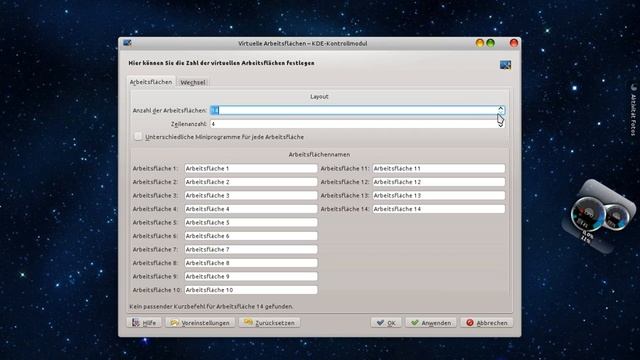The height and width of the screenshot is (360, 640).
Task: Click the Layout section heading
Action: click(x=319, y=97)
